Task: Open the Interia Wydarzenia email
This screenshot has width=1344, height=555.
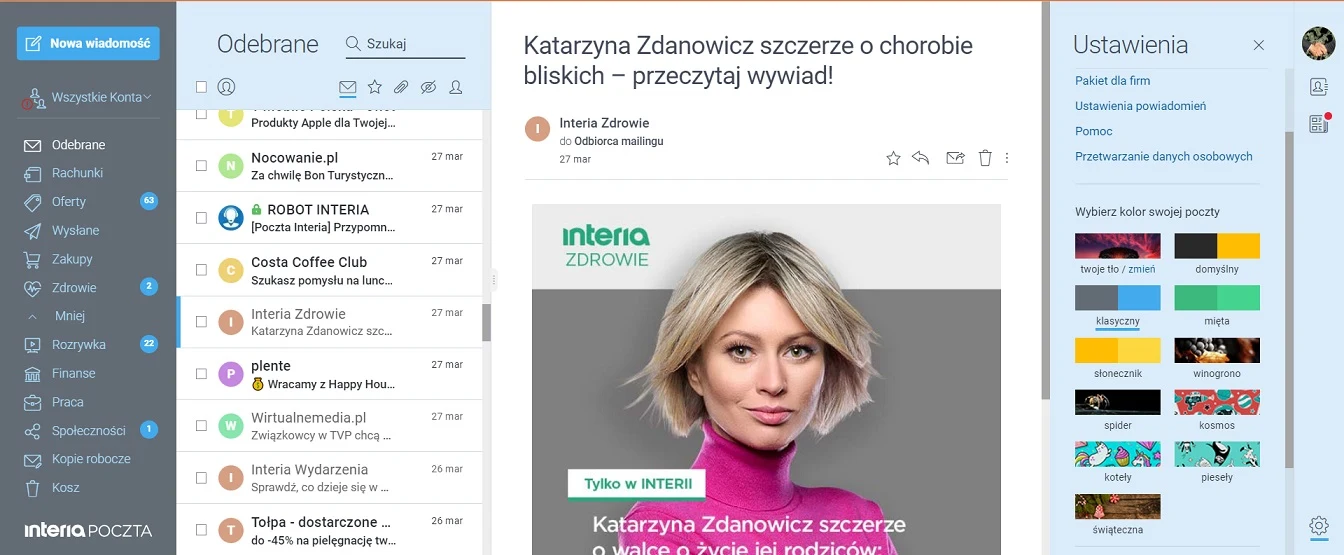Action: (330, 478)
